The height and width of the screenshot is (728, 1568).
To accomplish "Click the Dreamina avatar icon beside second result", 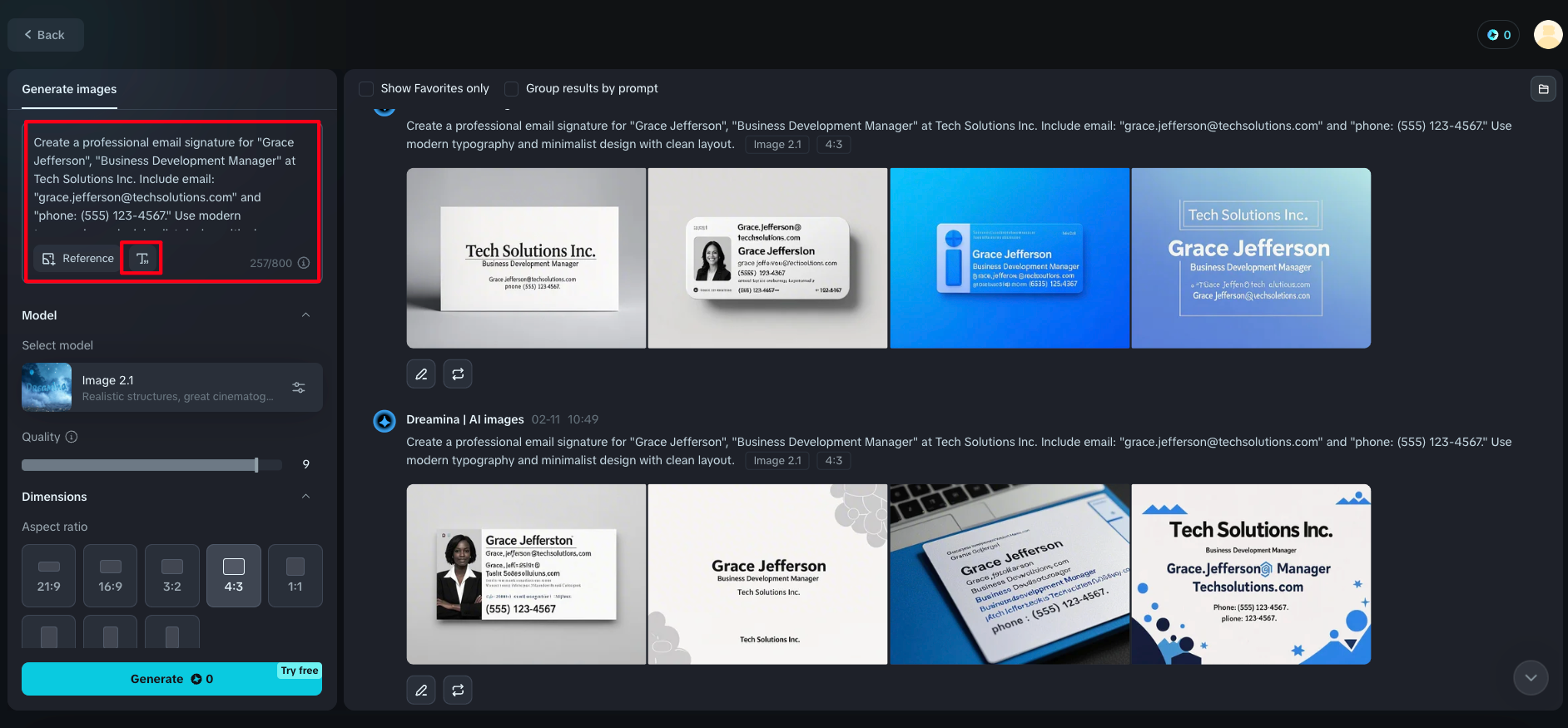I will 385,421.
